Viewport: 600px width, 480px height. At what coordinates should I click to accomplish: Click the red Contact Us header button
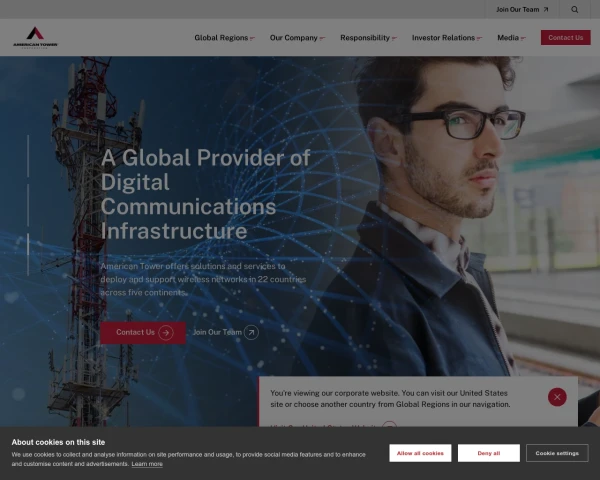[x=565, y=38]
